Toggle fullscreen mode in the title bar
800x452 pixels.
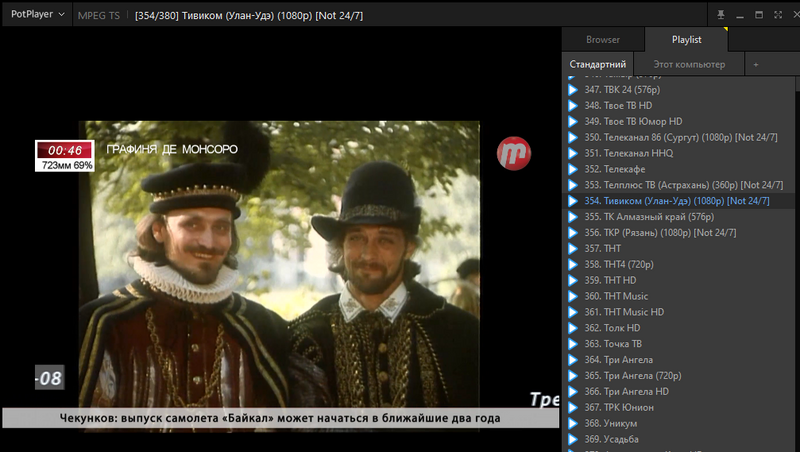tap(778, 15)
